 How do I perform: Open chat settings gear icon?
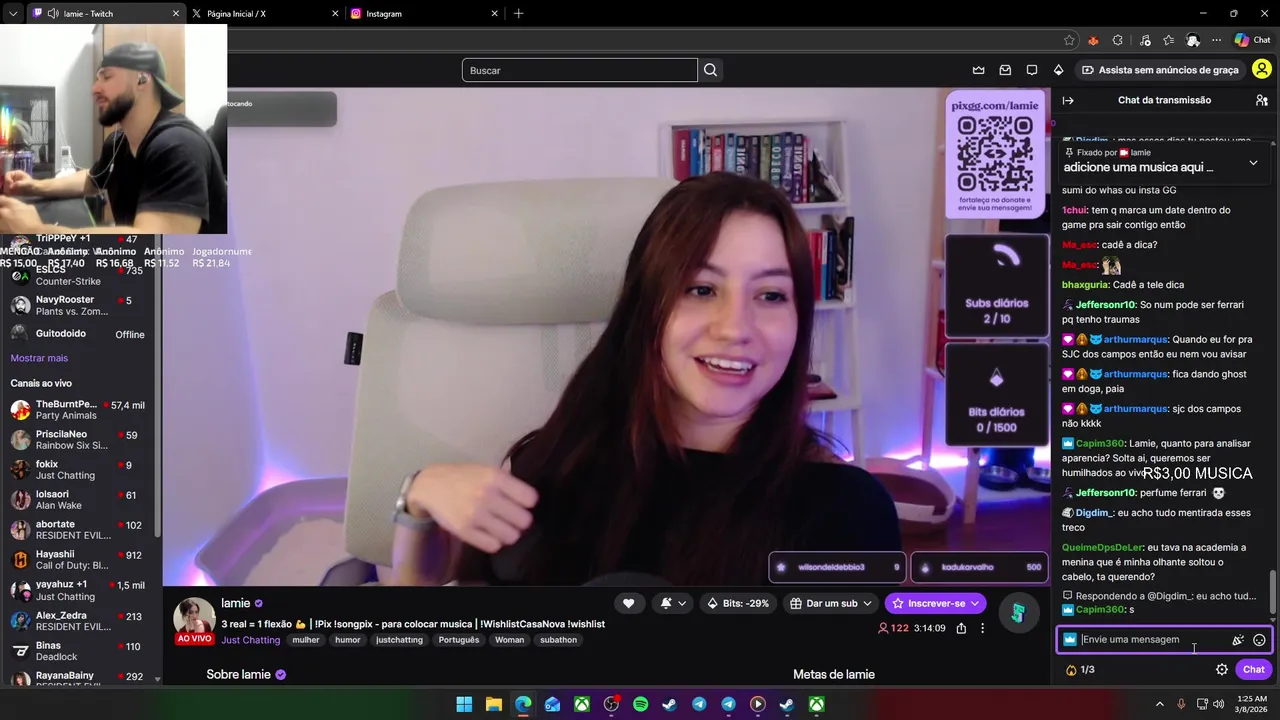click(x=1222, y=670)
